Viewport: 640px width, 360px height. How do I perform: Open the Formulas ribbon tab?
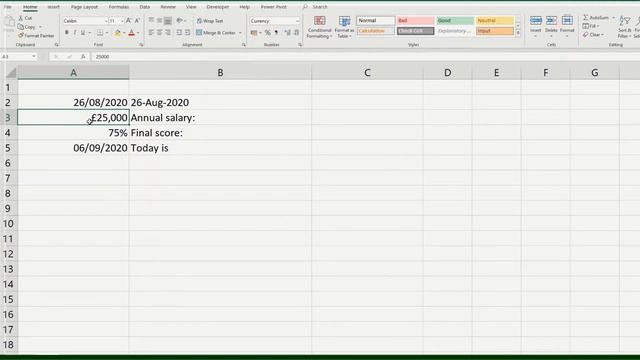point(119,7)
